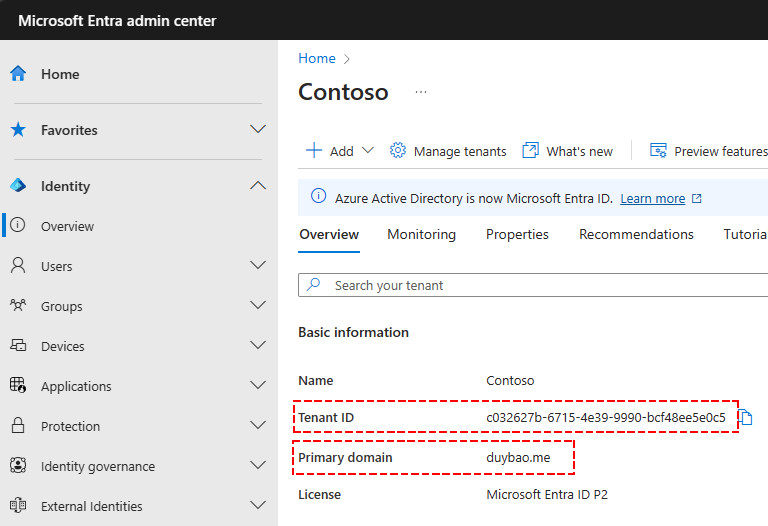Click the Manage tenants gear icon

(x=398, y=150)
